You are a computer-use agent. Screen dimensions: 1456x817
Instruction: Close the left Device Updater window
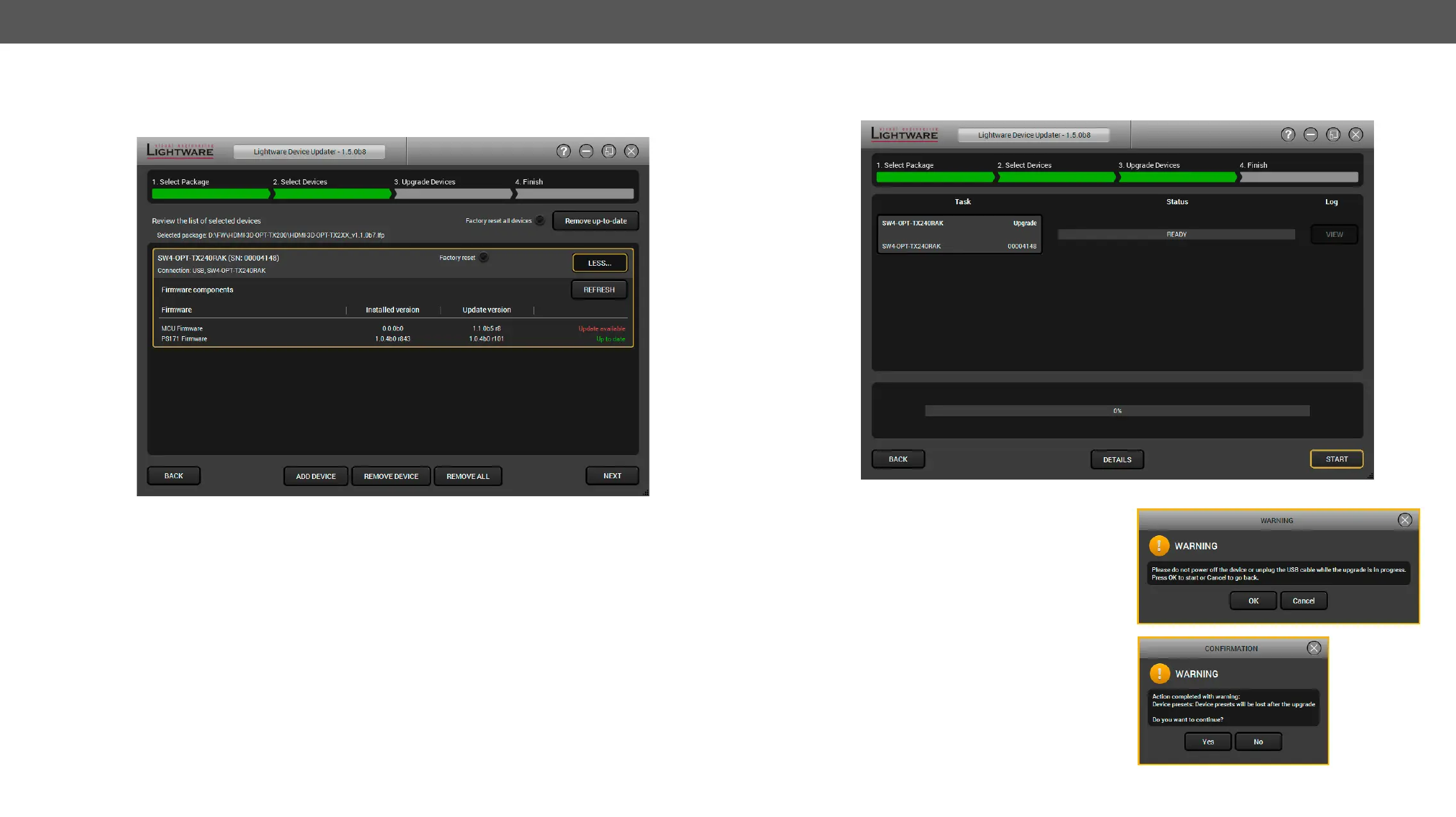[x=632, y=151]
